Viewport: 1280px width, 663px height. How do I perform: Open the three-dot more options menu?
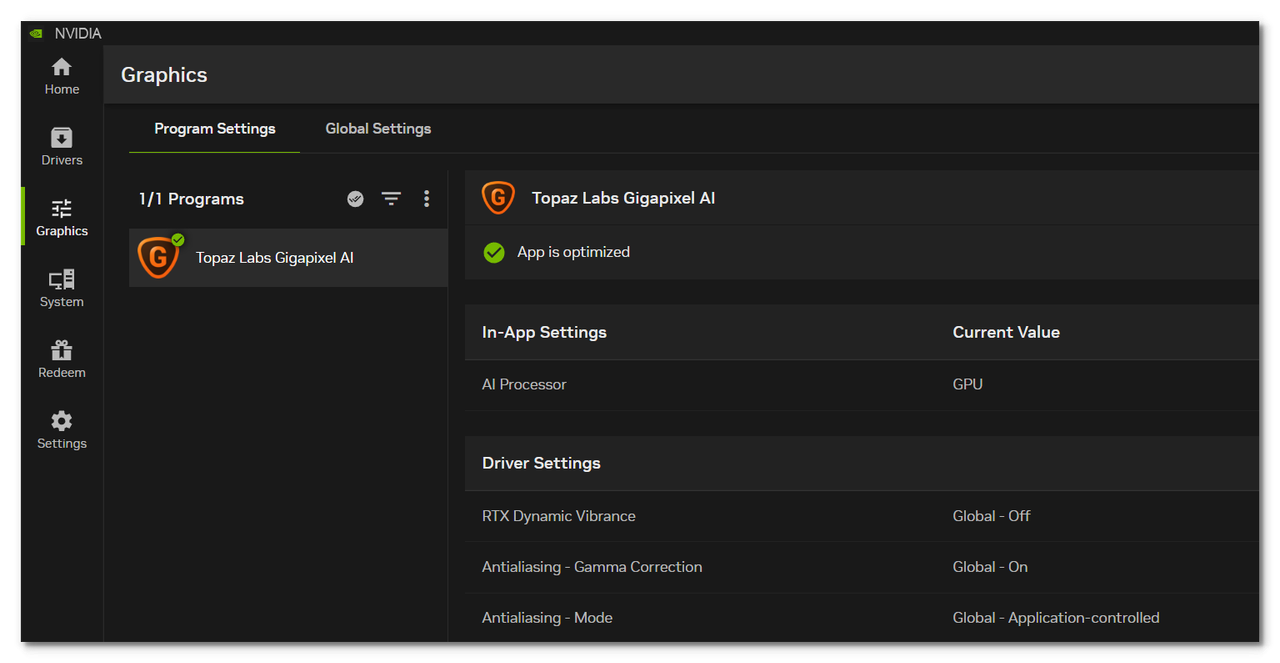point(427,199)
